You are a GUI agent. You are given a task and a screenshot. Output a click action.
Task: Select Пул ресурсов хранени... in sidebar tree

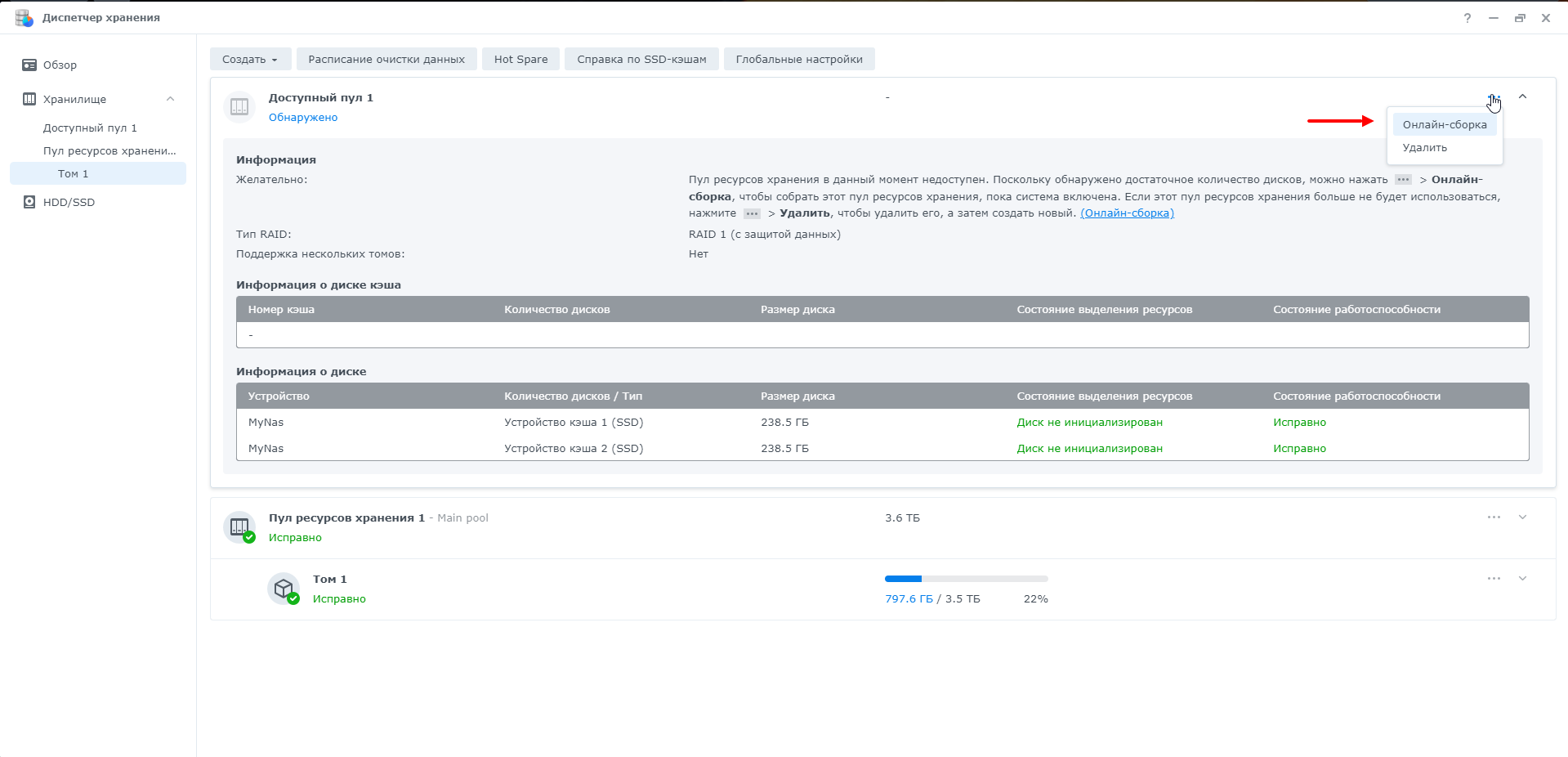[x=109, y=150]
